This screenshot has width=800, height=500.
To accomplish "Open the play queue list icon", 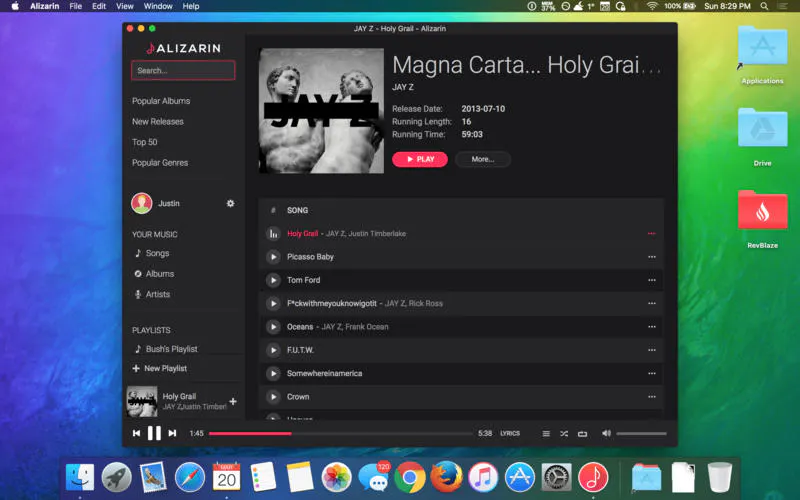I will tap(546, 434).
